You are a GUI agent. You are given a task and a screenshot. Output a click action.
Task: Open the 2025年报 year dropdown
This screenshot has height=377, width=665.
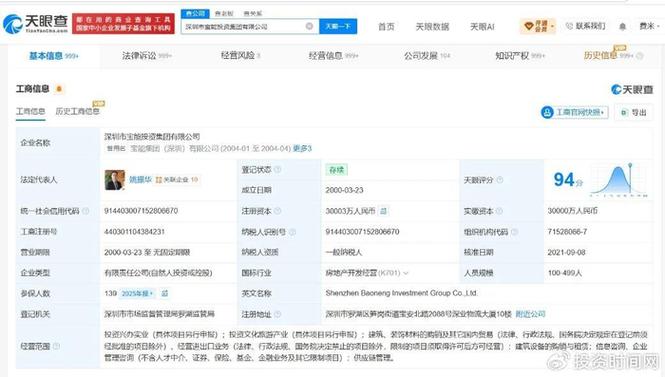pos(138,293)
